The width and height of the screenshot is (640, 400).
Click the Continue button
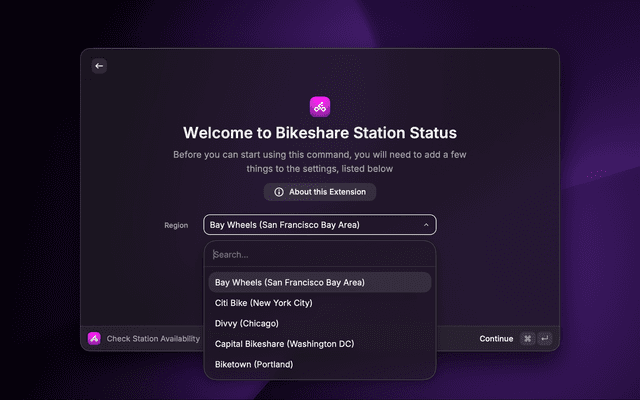496,339
